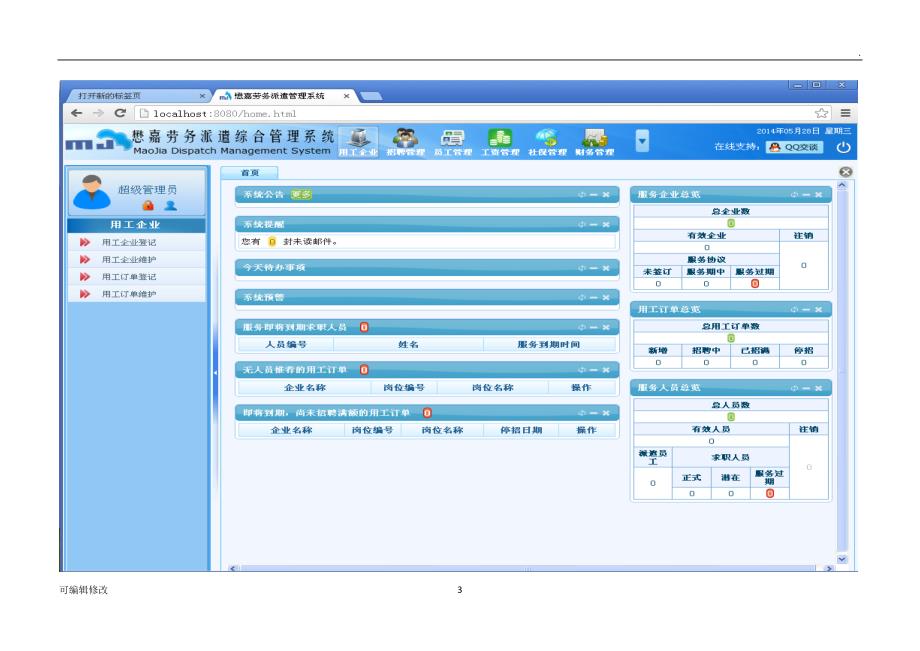Open the 社保管理 module icon
The width and height of the screenshot is (920, 651).
point(547,141)
